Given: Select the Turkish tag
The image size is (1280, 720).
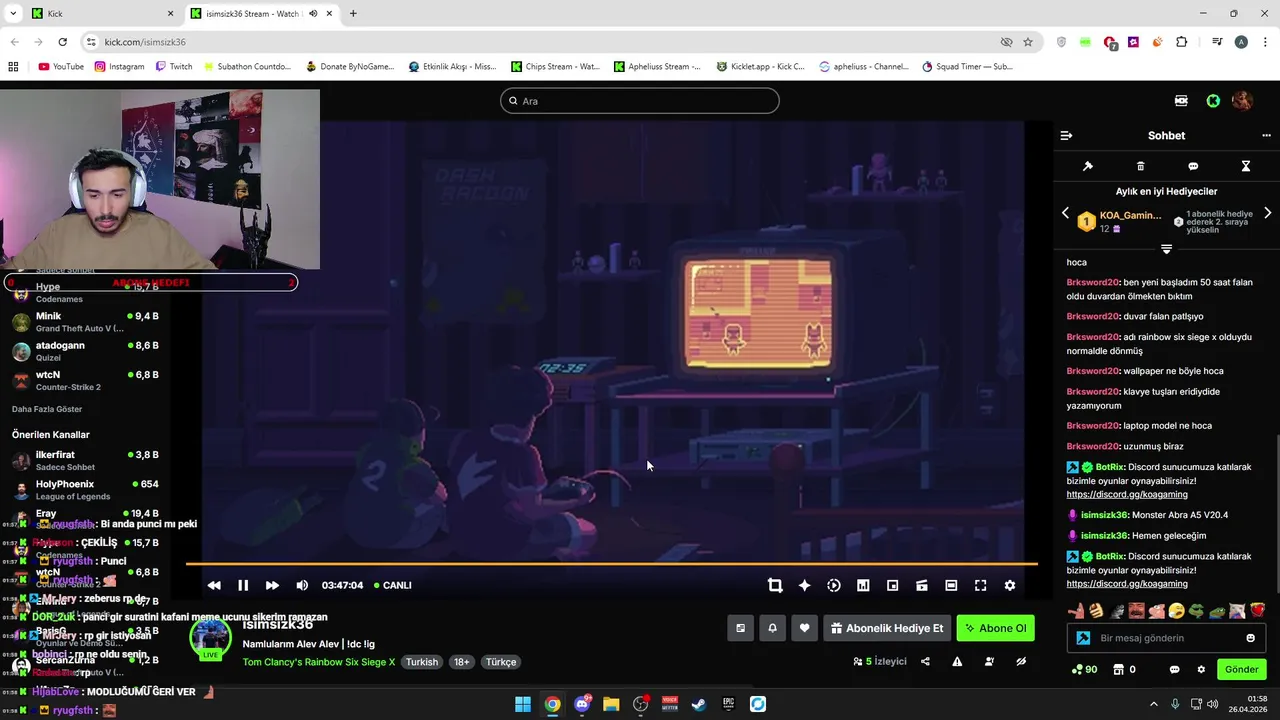Looking at the screenshot, I should coord(422,662).
